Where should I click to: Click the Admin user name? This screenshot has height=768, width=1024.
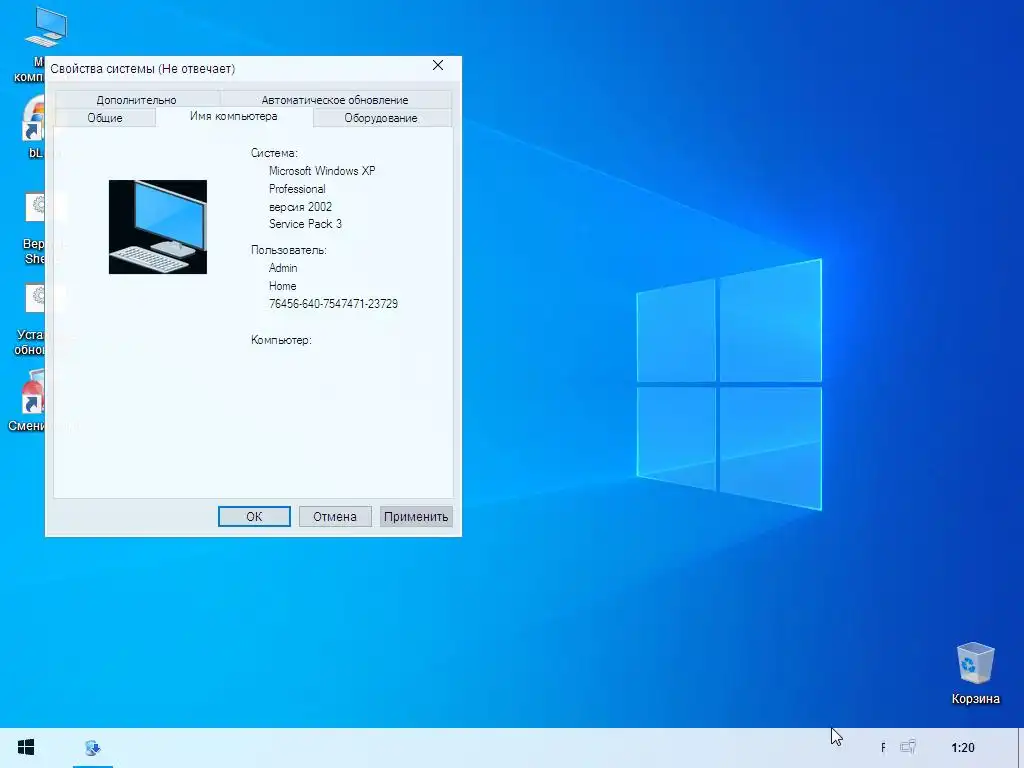(283, 268)
